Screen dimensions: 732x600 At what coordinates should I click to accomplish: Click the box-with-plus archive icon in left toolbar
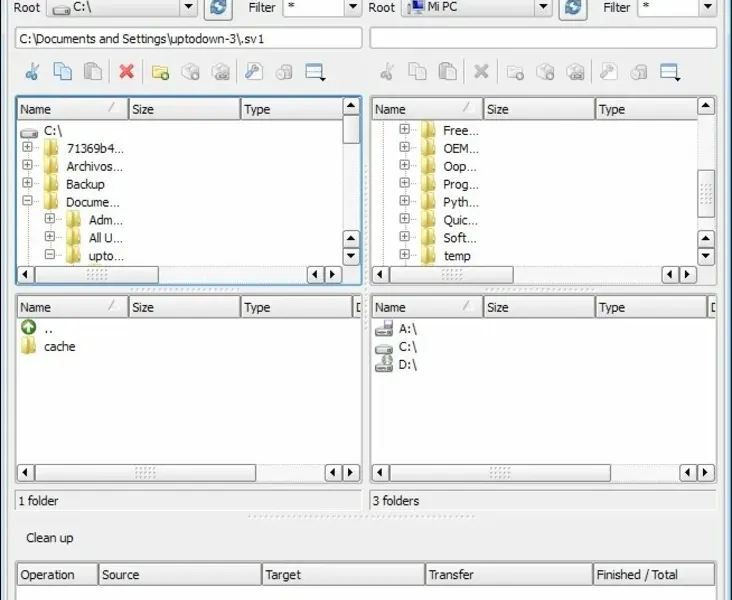click(x=190, y=72)
